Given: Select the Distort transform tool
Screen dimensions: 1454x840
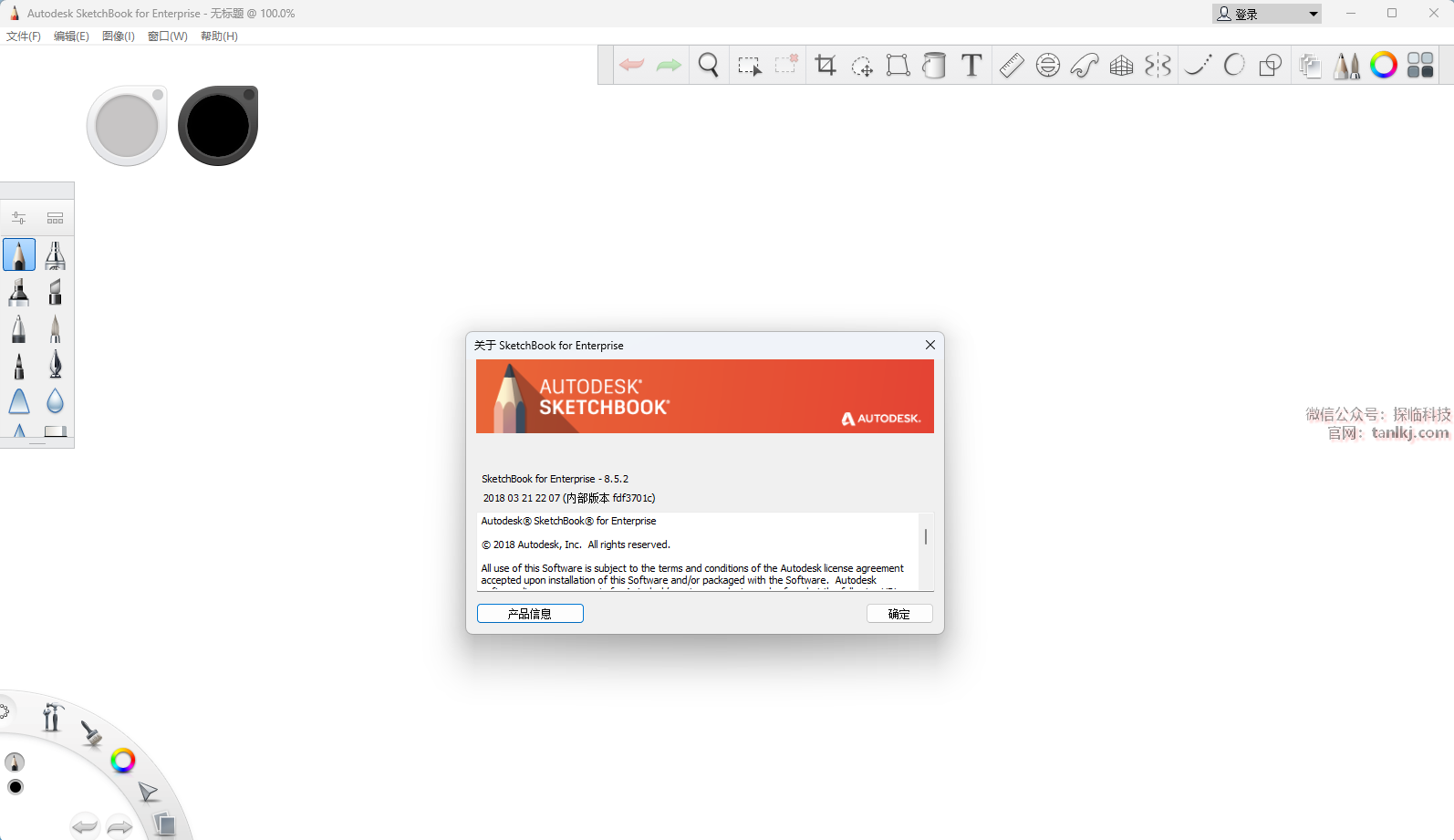Looking at the screenshot, I should point(898,65).
